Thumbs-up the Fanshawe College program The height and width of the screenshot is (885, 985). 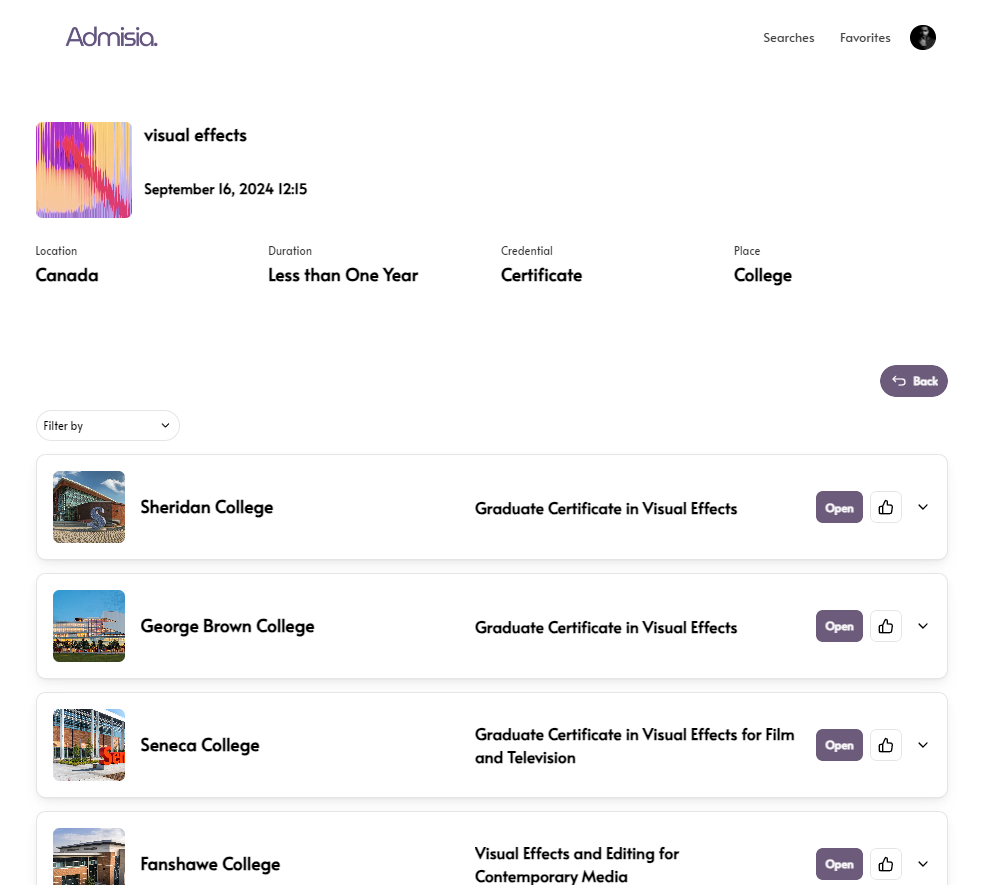[885, 864]
